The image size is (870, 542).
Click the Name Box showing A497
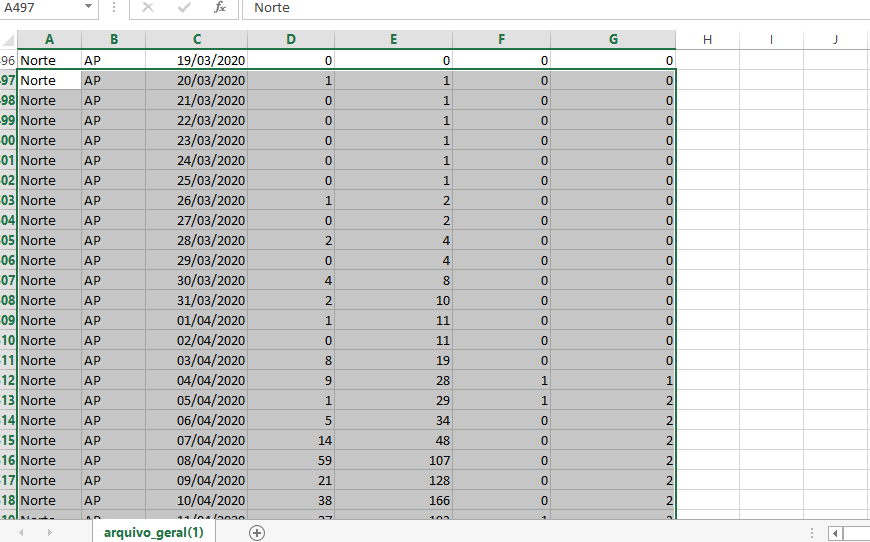pyautogui.click(x=40, y=8)
